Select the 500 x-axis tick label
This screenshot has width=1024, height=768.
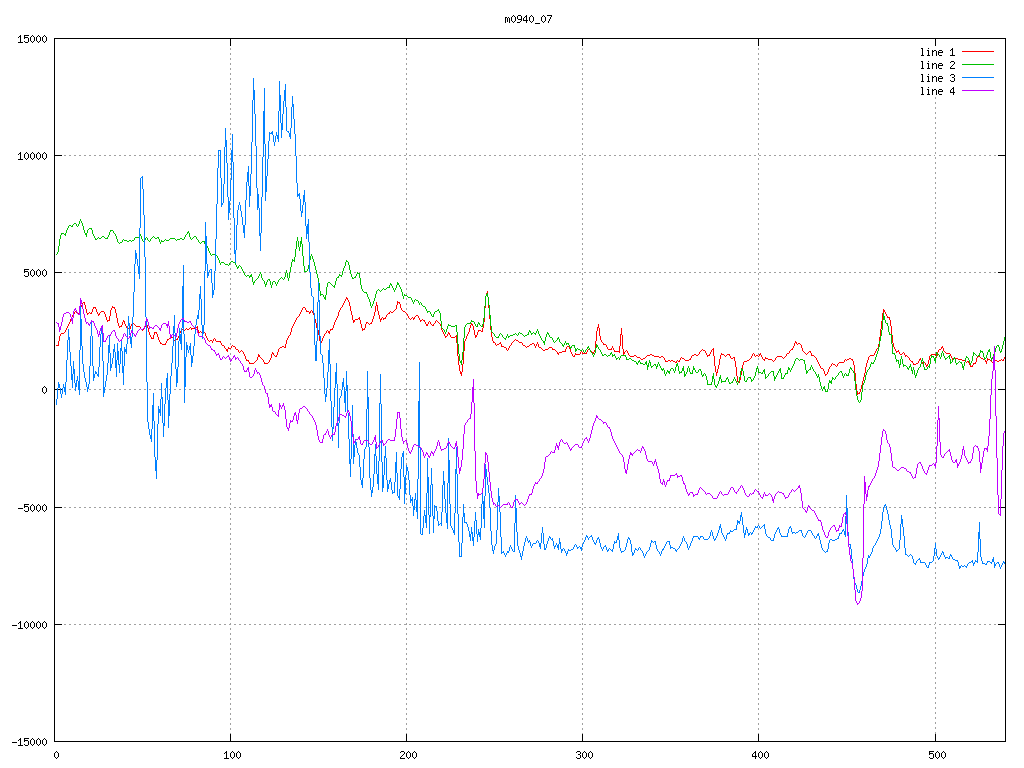click(935, 755)
